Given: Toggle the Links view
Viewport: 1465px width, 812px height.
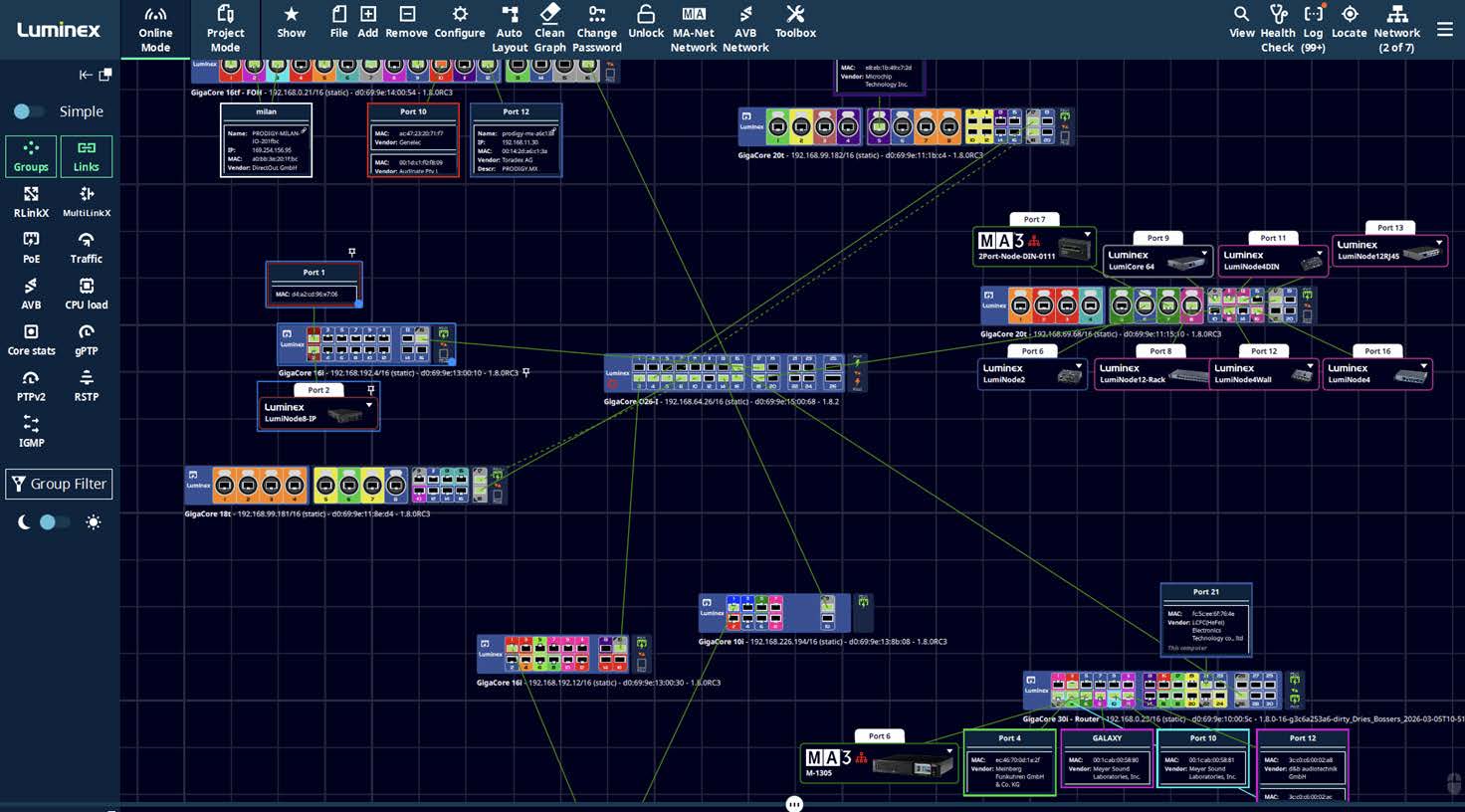Looking at the screenshot, I should (x=87, y=156).
